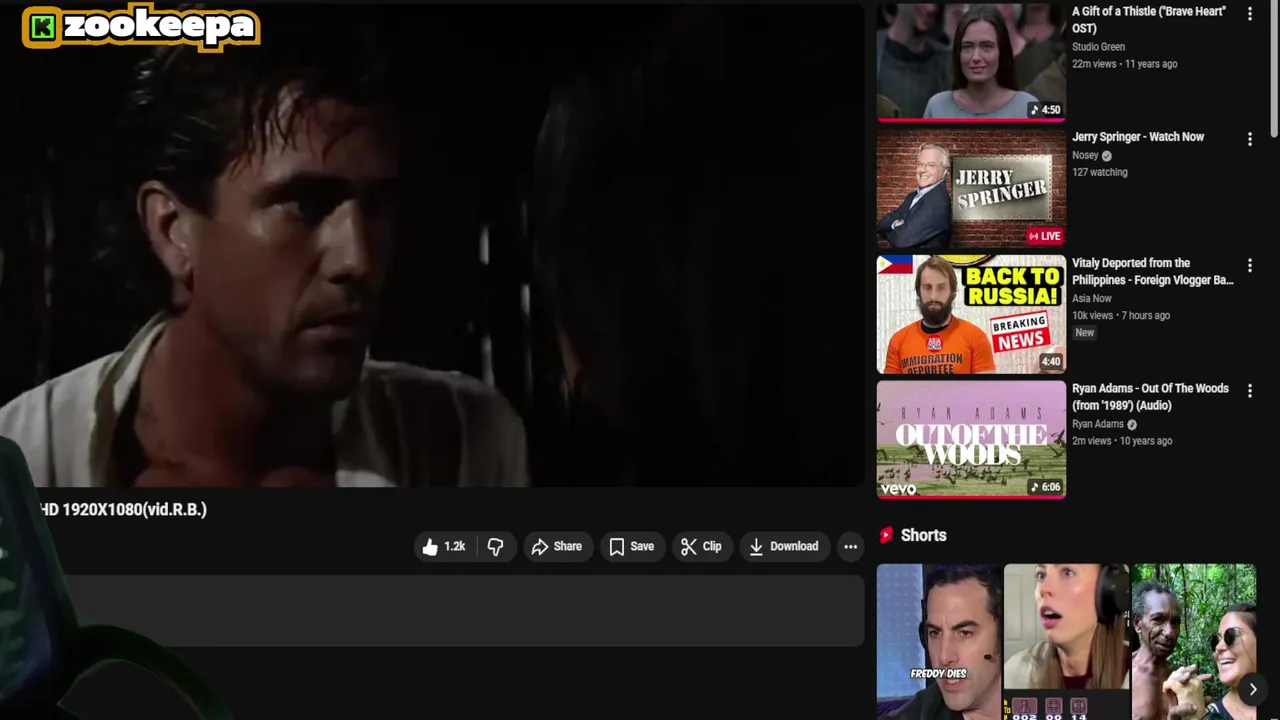The width and height of the screenshot is (1280, 720).
Task: Download the video
Action: click(x=784, y=546)
